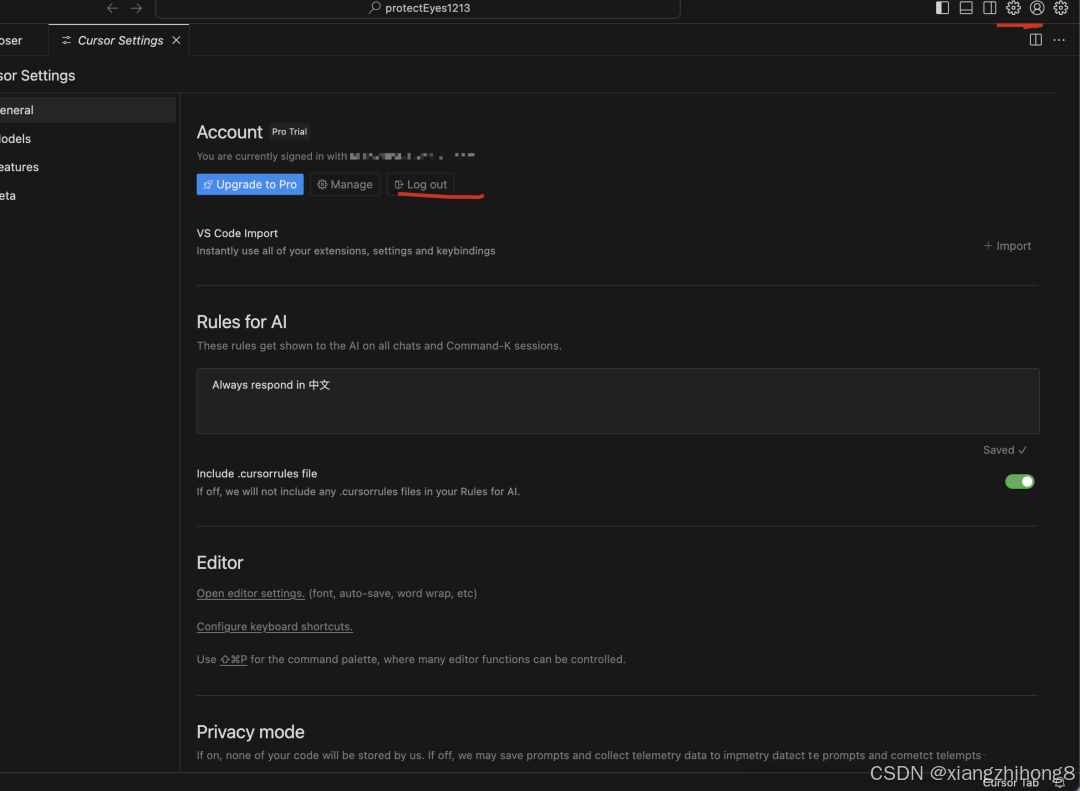Open the more actions ellipsis menu
The image size is (1080, 791).
tap(1059, 40)
